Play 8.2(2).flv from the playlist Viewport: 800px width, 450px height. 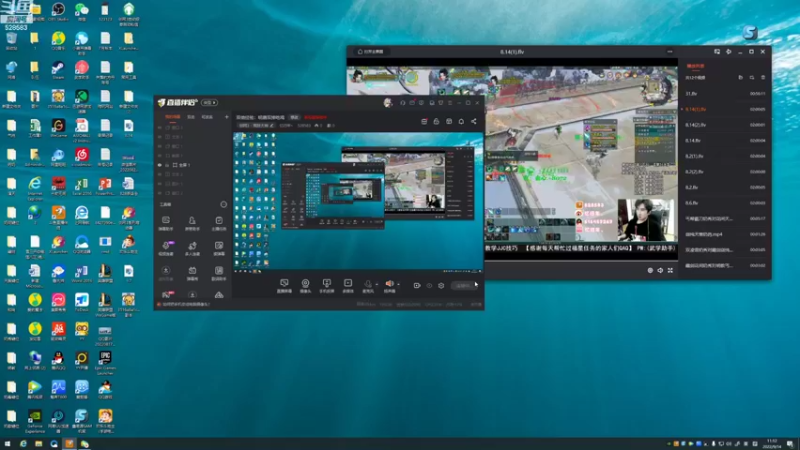(x=725, y=172)
